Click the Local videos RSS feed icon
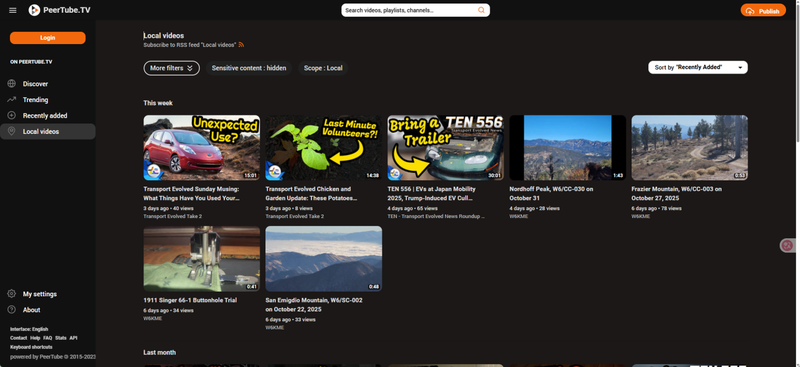The width and height of the screenshot is (800, 367). tap(241, 45)
